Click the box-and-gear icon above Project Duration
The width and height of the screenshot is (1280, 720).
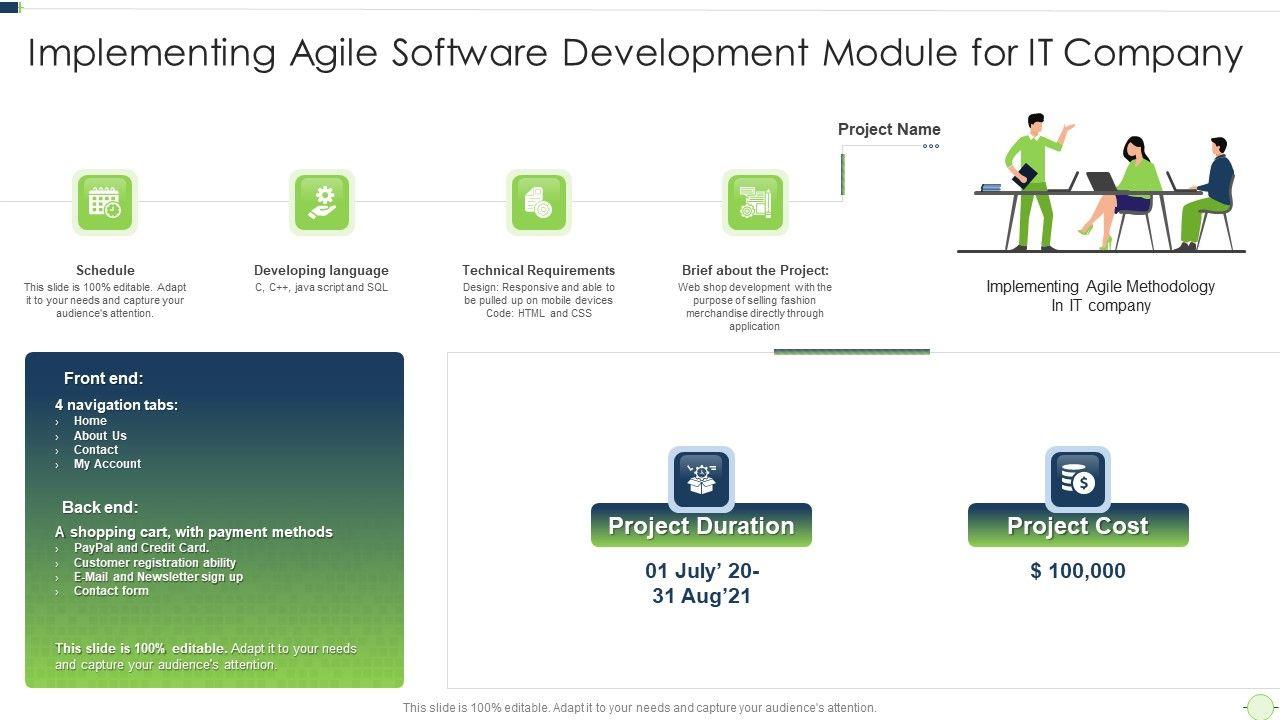pos(702,479)
